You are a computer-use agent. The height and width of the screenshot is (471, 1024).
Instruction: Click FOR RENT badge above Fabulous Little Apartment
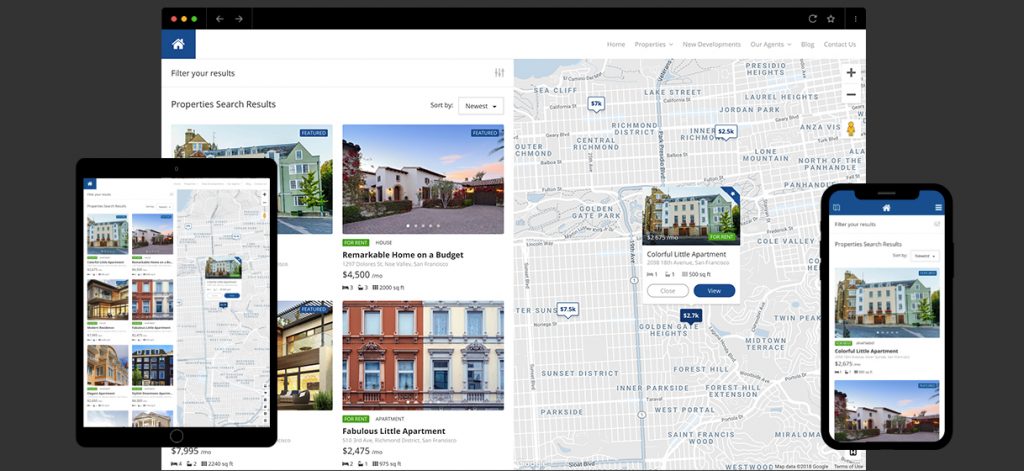pyautogui.click(x=355, y=419)
